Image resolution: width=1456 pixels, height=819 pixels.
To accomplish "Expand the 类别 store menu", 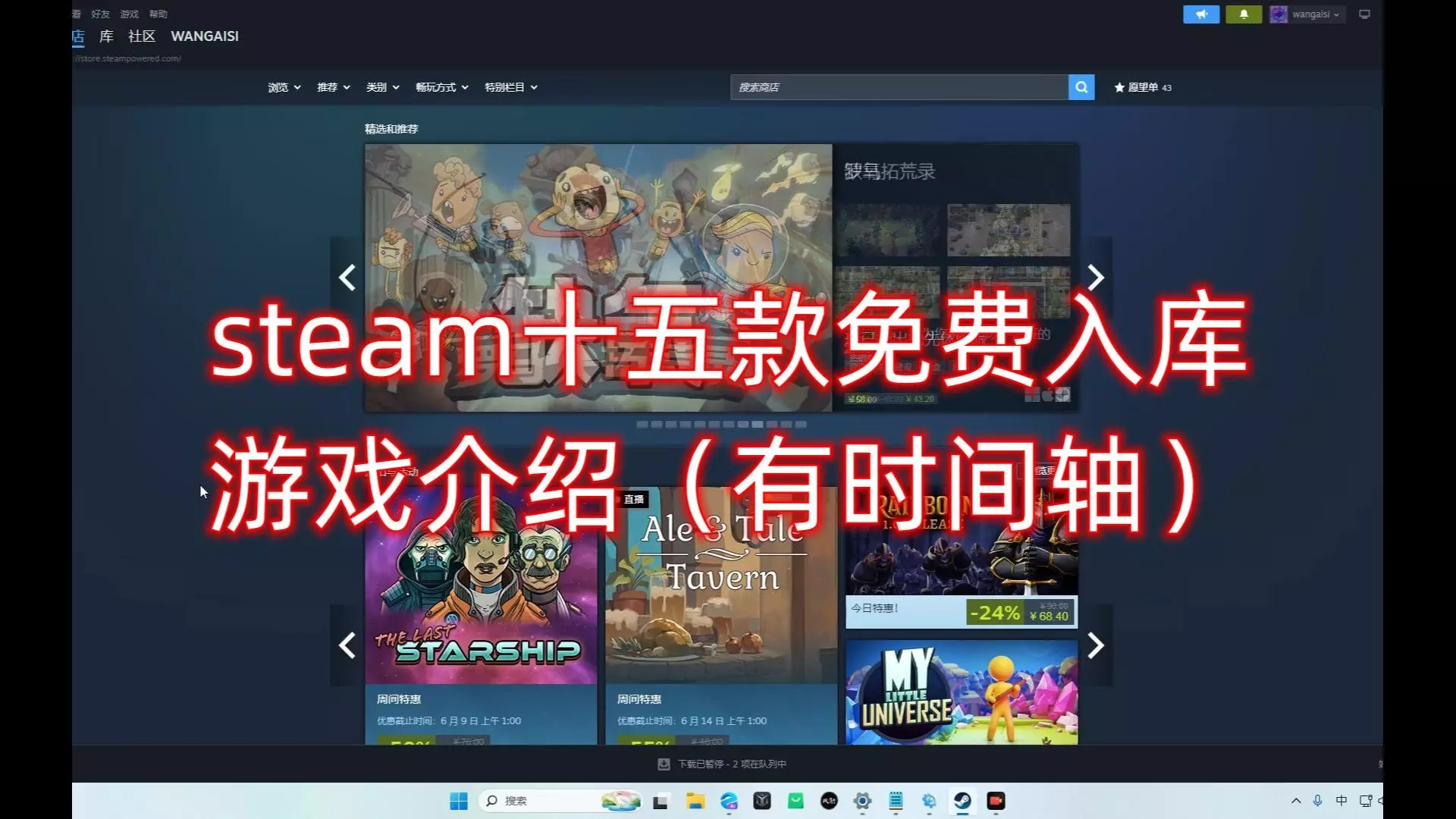I will [x=383, y=87].
